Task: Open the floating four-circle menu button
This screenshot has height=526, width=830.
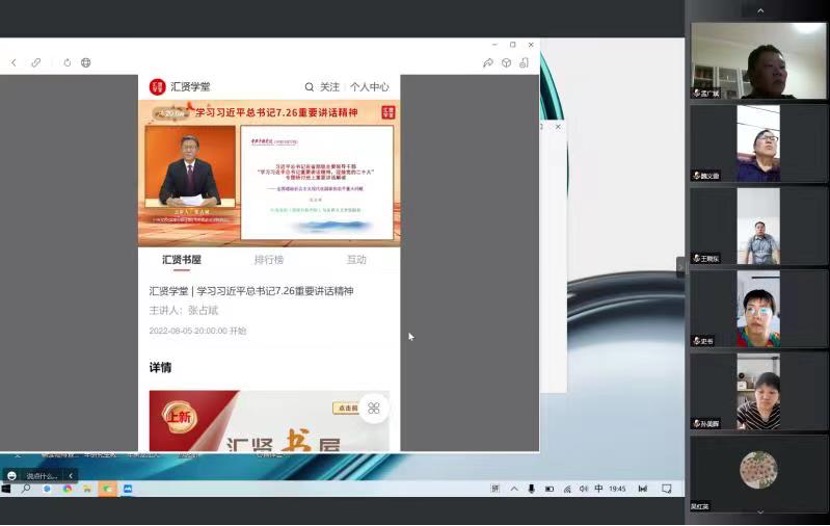Action: (x=373, y=408)
